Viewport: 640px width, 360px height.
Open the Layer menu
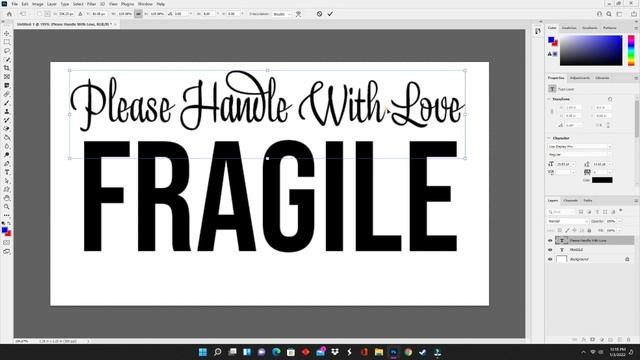coord(52,4)
